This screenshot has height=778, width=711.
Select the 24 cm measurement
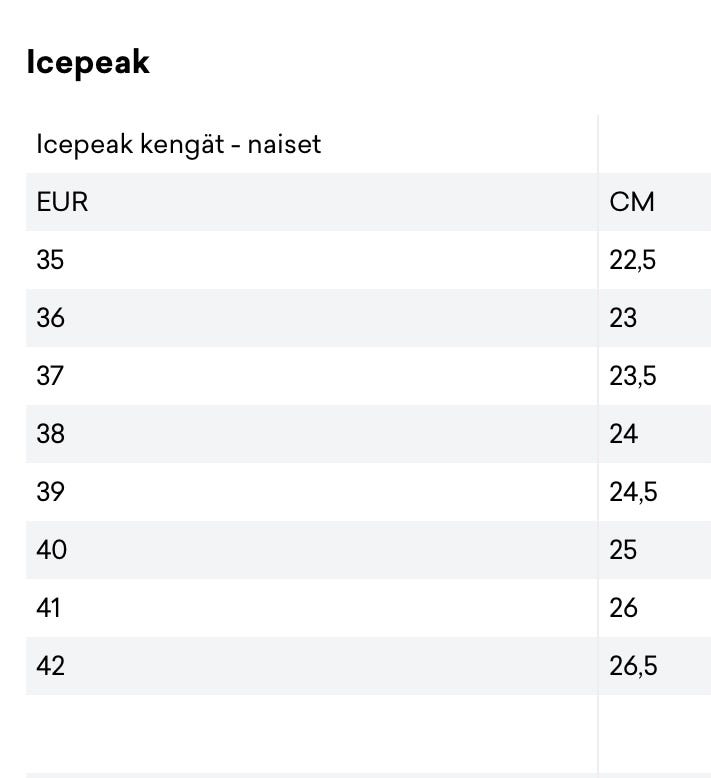pos(623,434)
